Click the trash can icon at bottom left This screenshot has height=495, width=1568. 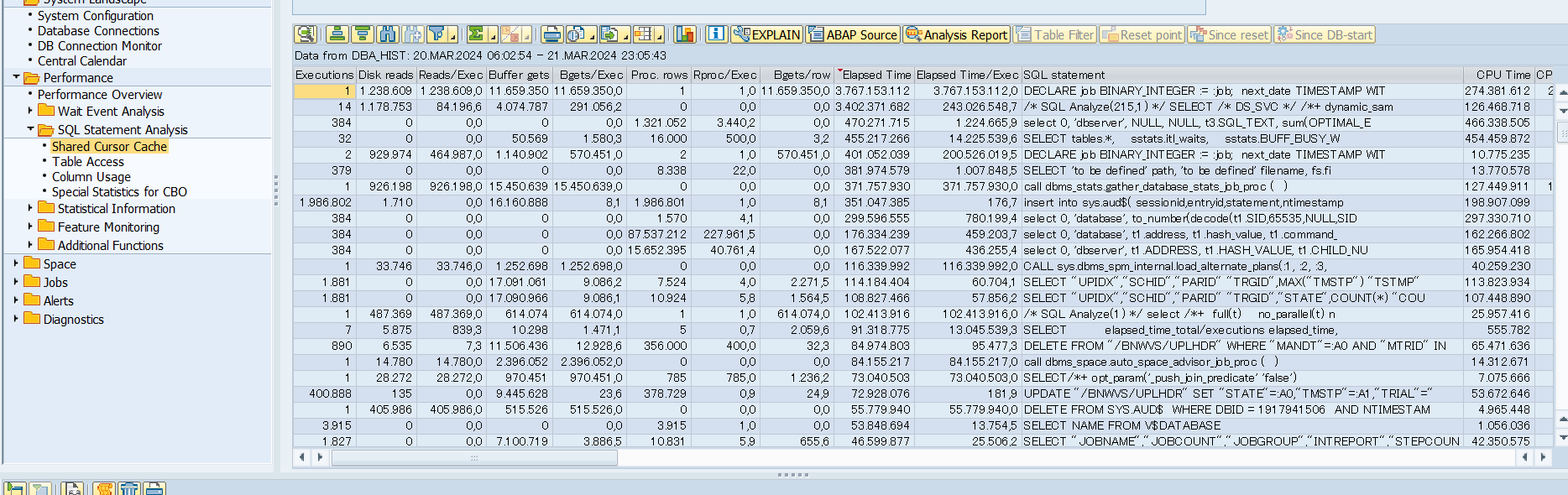(128, 488)
